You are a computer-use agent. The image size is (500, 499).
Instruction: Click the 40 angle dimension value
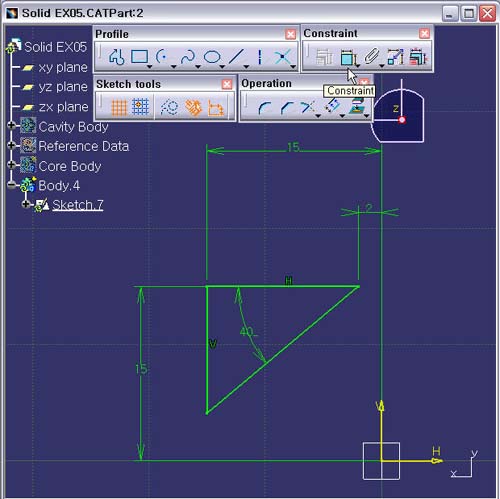click(x=247, y=331)
